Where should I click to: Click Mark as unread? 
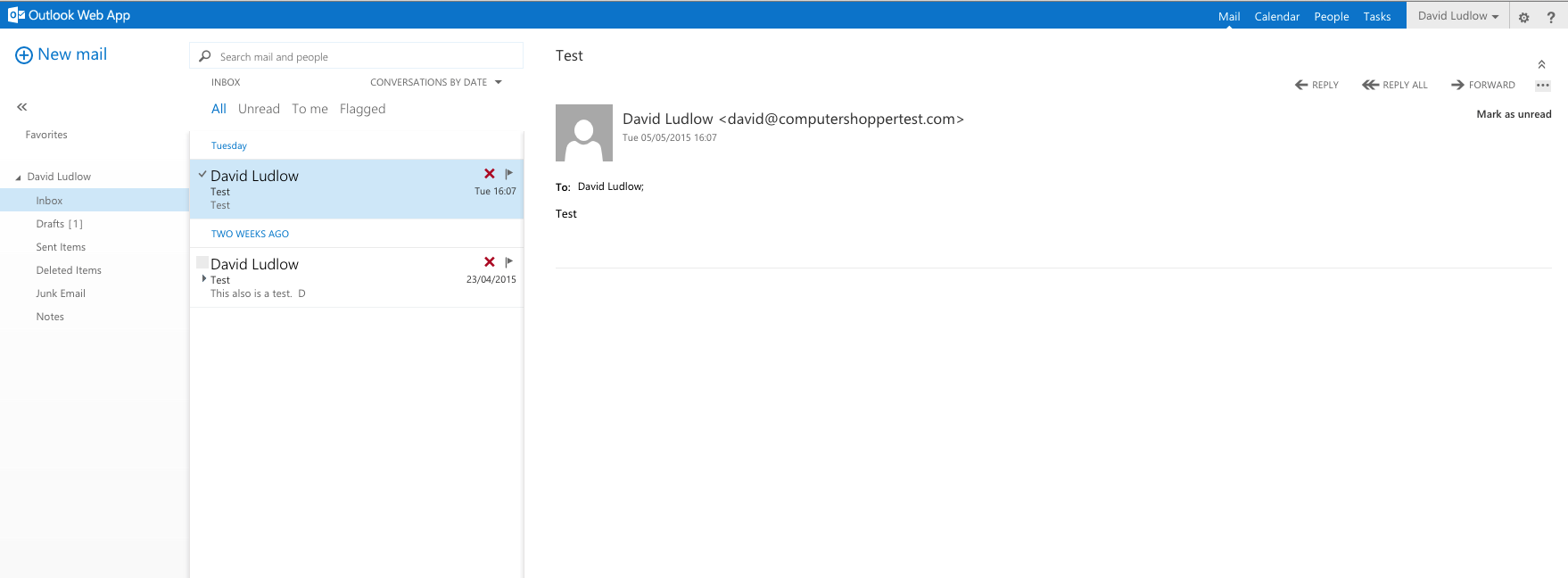[x=1514, y=114]
